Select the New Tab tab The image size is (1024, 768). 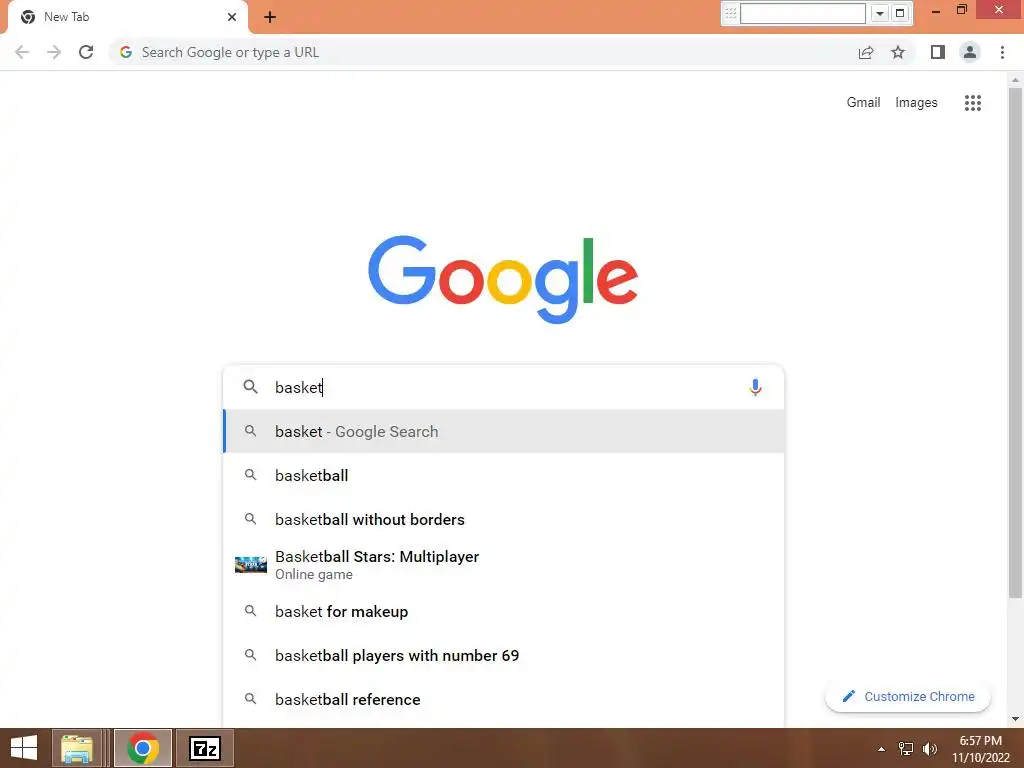tap(127, 17)
